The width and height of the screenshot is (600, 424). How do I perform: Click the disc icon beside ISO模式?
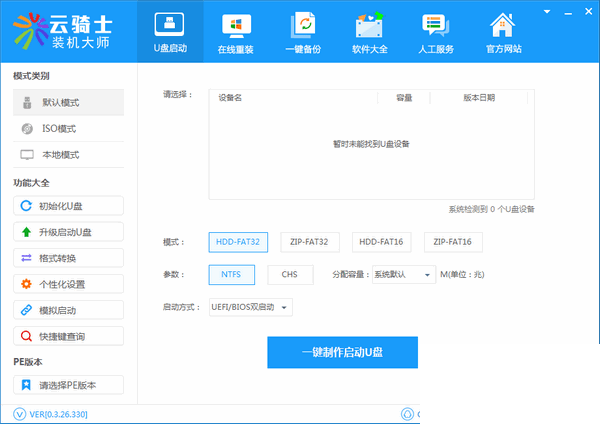click(27, 129)
